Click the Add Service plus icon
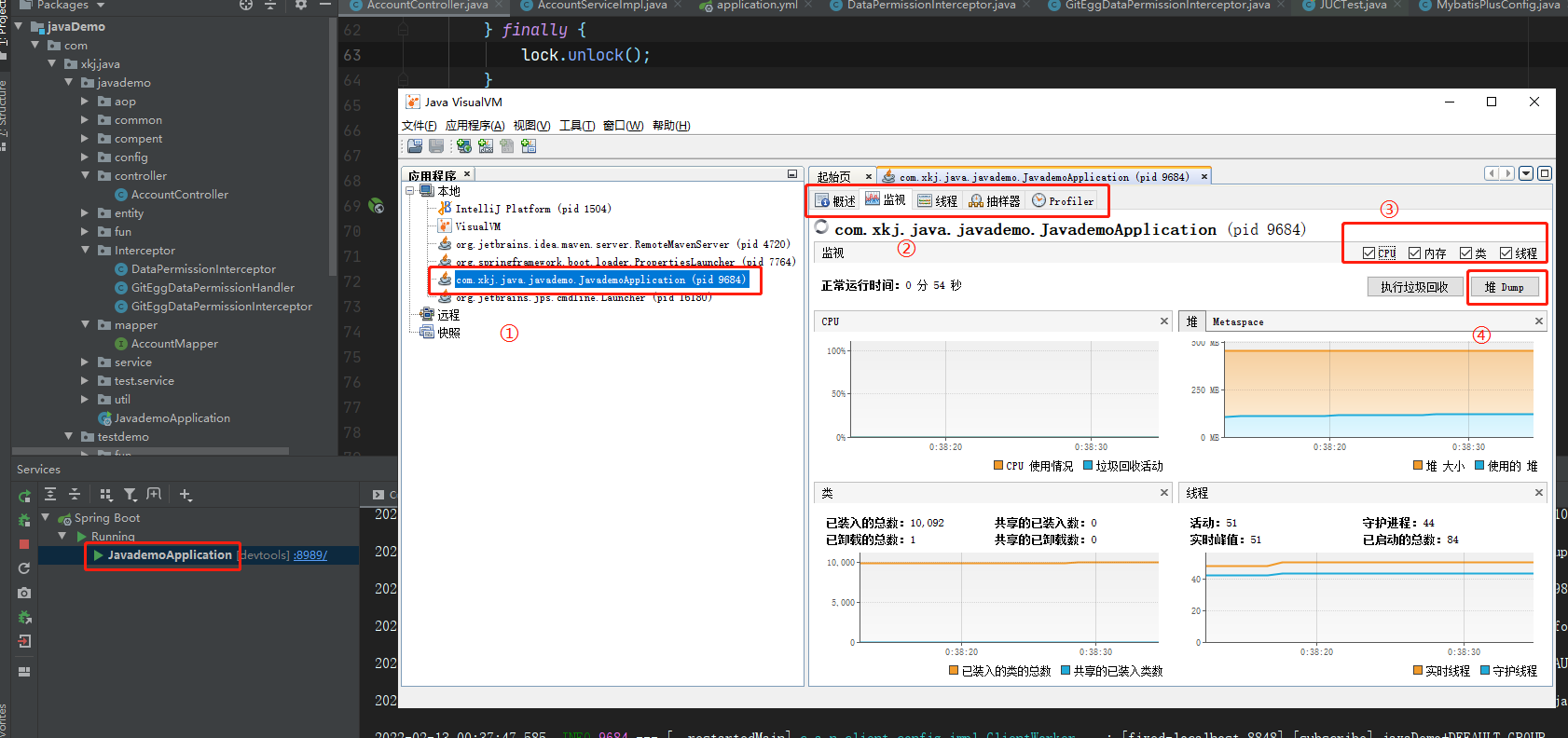This screenshot has height=738, width=1568. coord(186,495)
